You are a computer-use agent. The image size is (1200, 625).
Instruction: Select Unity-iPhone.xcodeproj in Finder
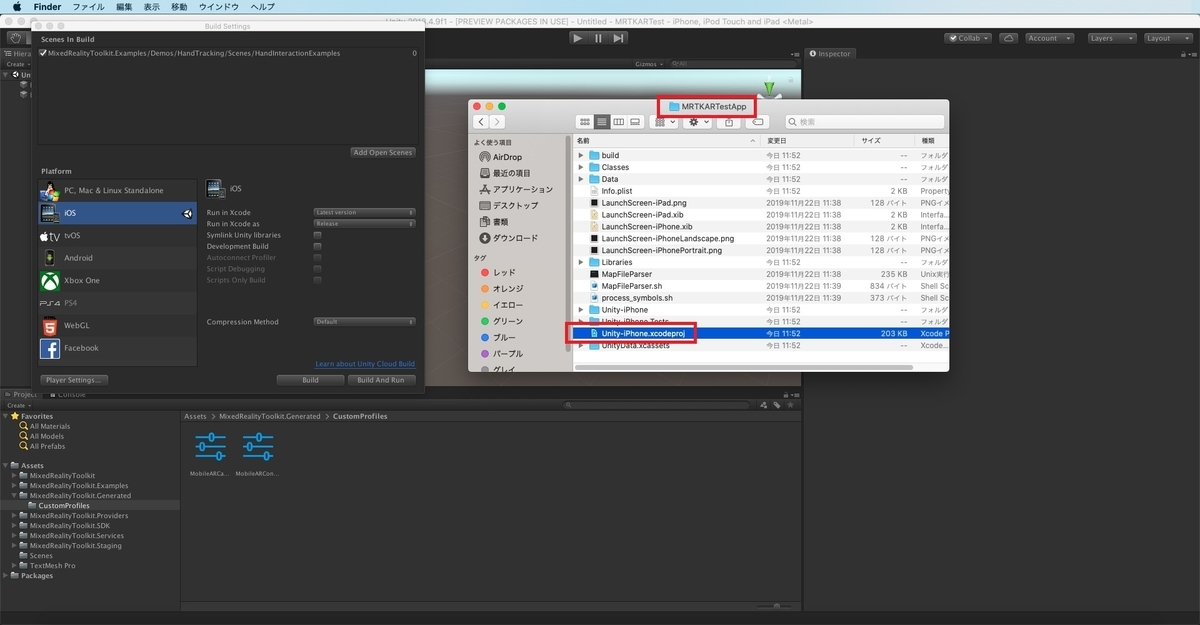pyautogui.click(x=760, y=333)
